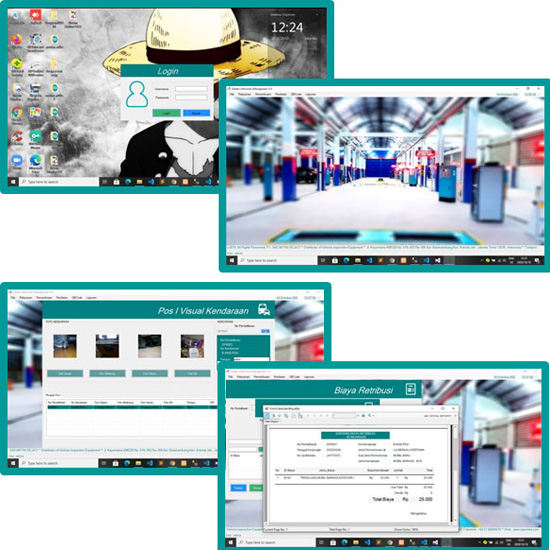Viewport: 550px width, 550px height.
Task: Select highlighted row in Pos I table
Action: 132,407
